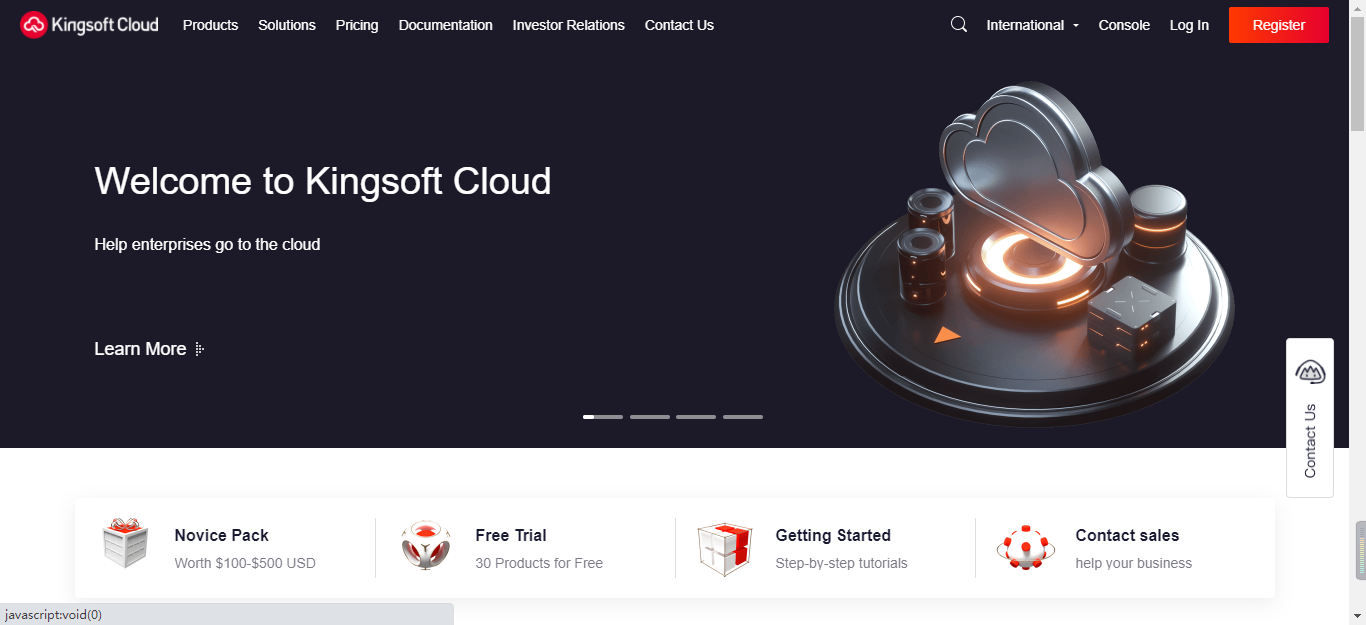Screen dimensions: 1366x625
Task: Open the search magnifier icon
Action: click(x=959, y=25)
